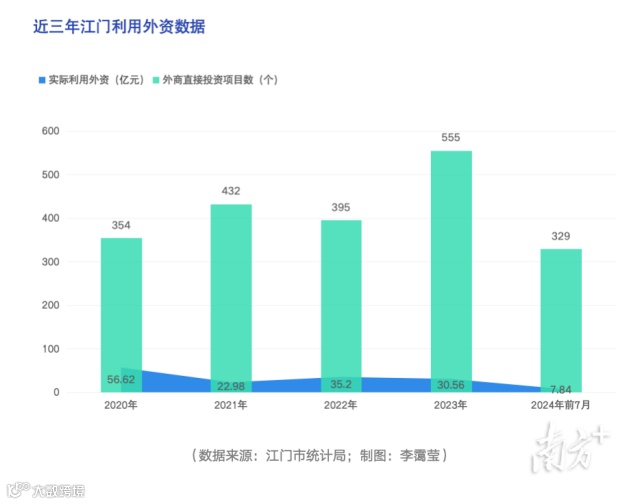The image size is (640, 504).
Task: Click the x-axis label 2020年
Action: tap(121, 405)
